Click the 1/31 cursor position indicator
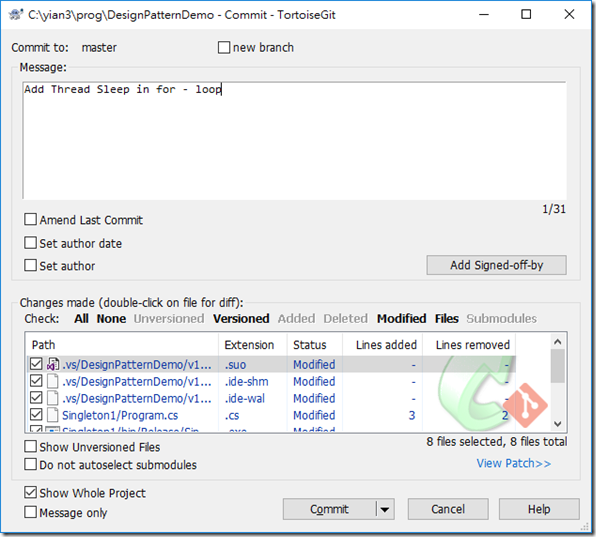The width and height of the screenshot is (596, 537). tap(554, 209)
